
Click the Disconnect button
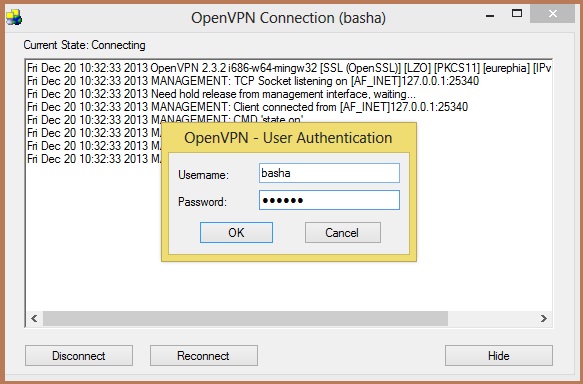click(79, 356)
